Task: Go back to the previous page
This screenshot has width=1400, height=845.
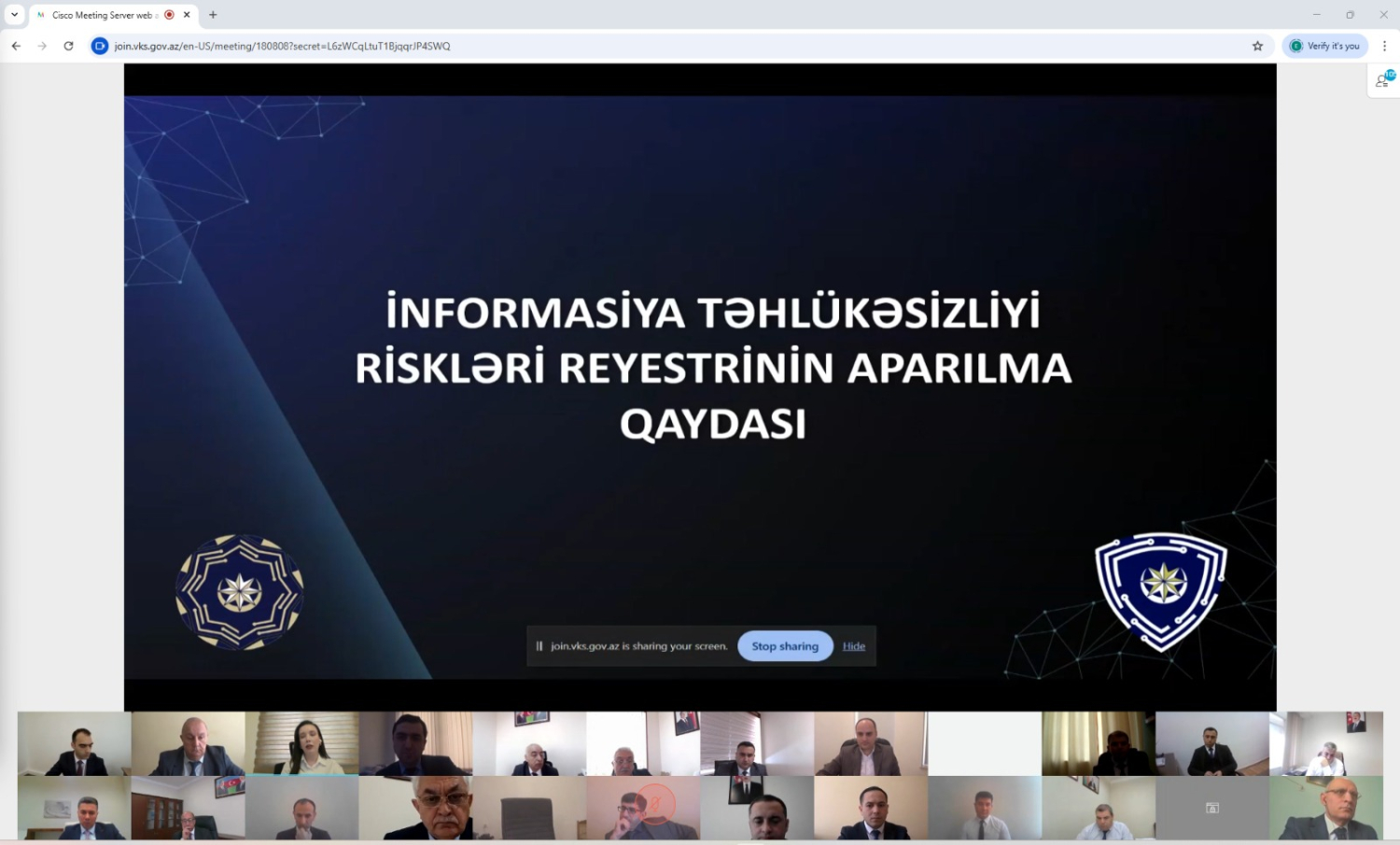Action: 16,46
